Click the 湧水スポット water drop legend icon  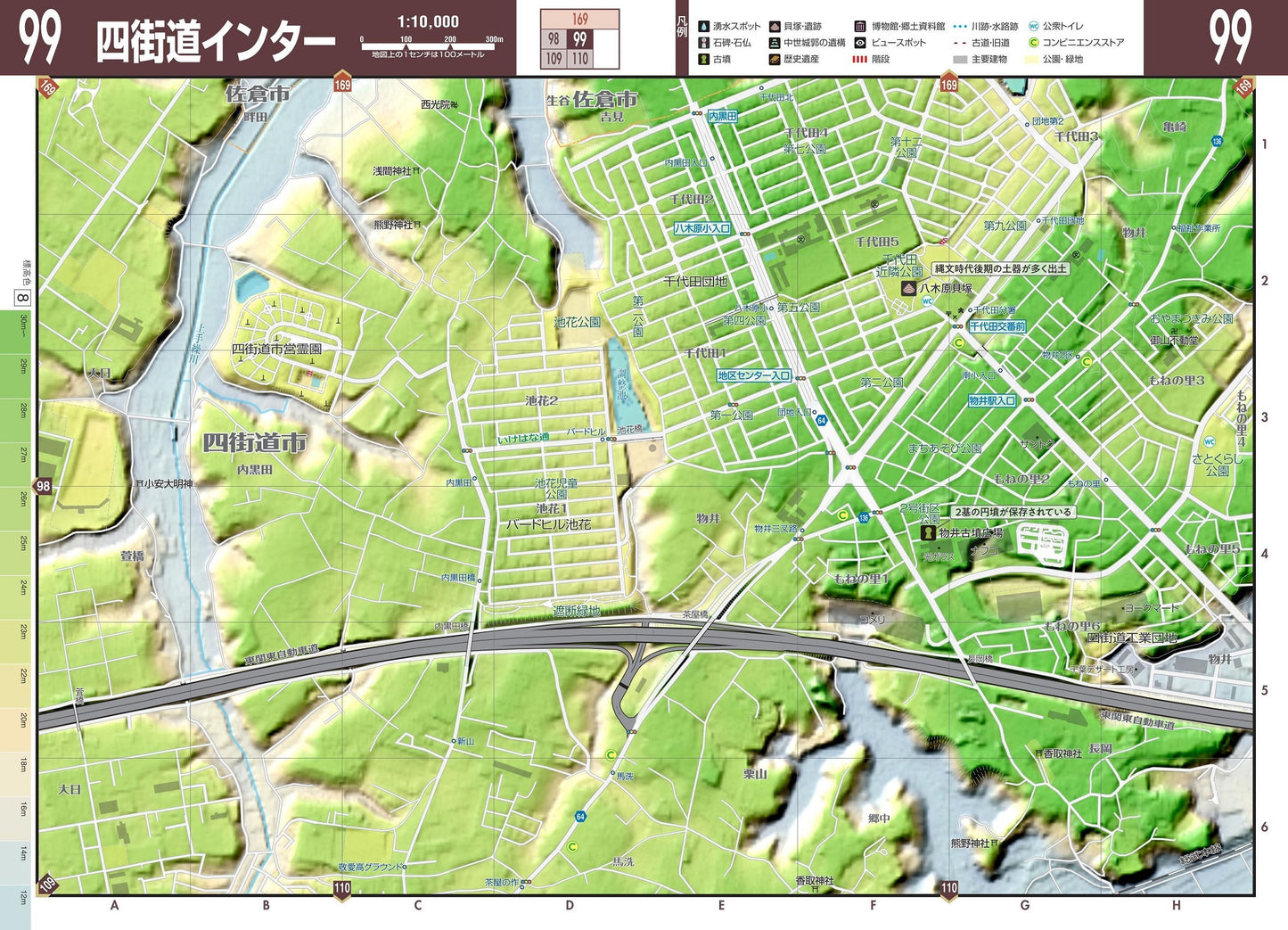tap(703, 27)
